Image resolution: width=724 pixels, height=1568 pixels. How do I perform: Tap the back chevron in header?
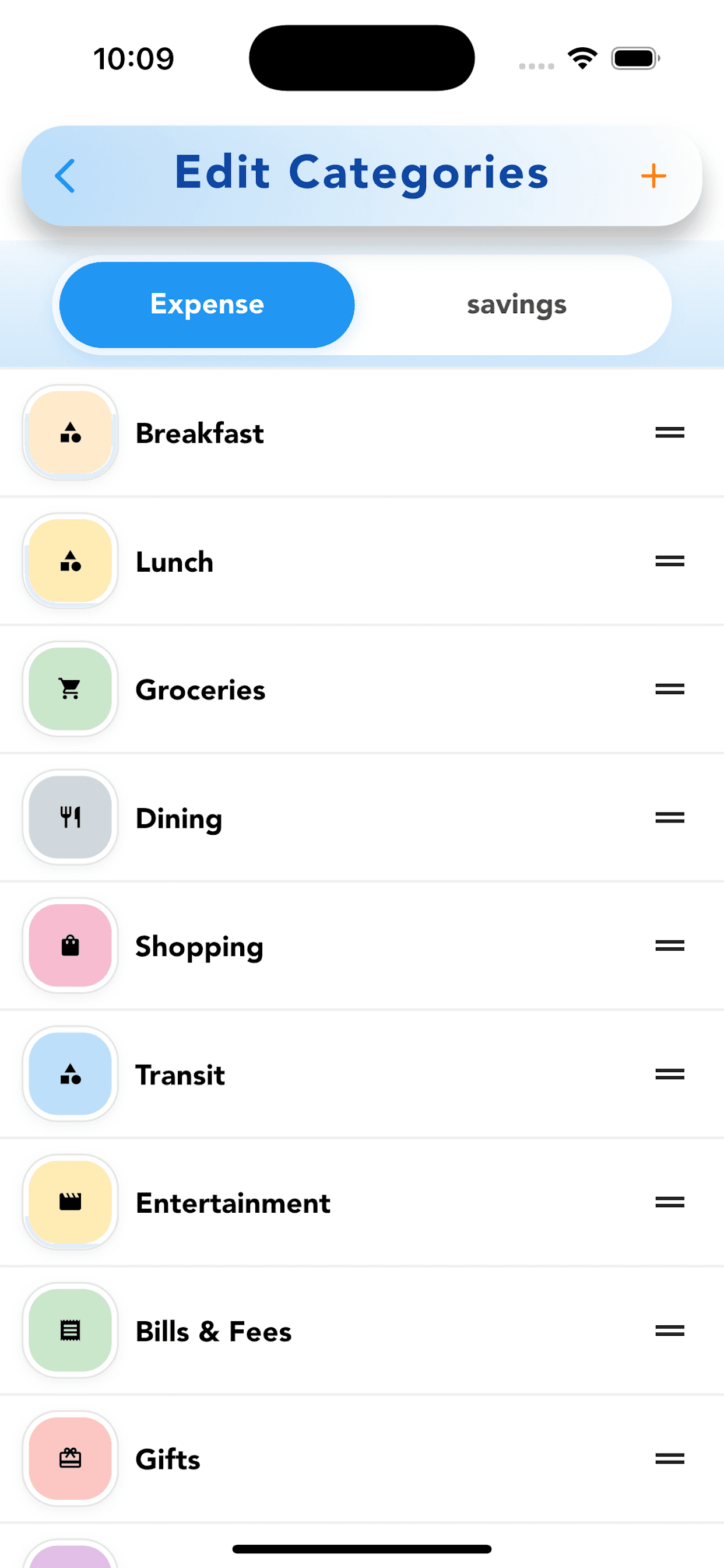coord(65,176)
